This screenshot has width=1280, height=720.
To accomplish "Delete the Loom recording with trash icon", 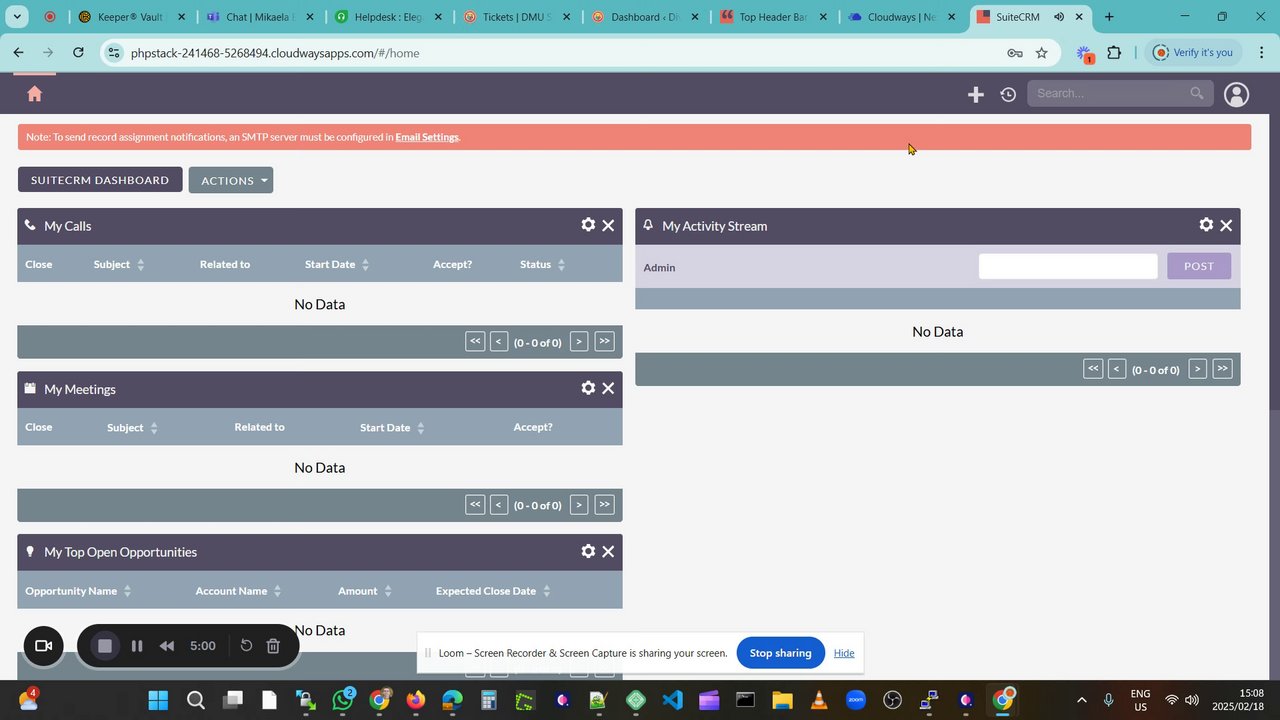I will click(x=273, y=646).
